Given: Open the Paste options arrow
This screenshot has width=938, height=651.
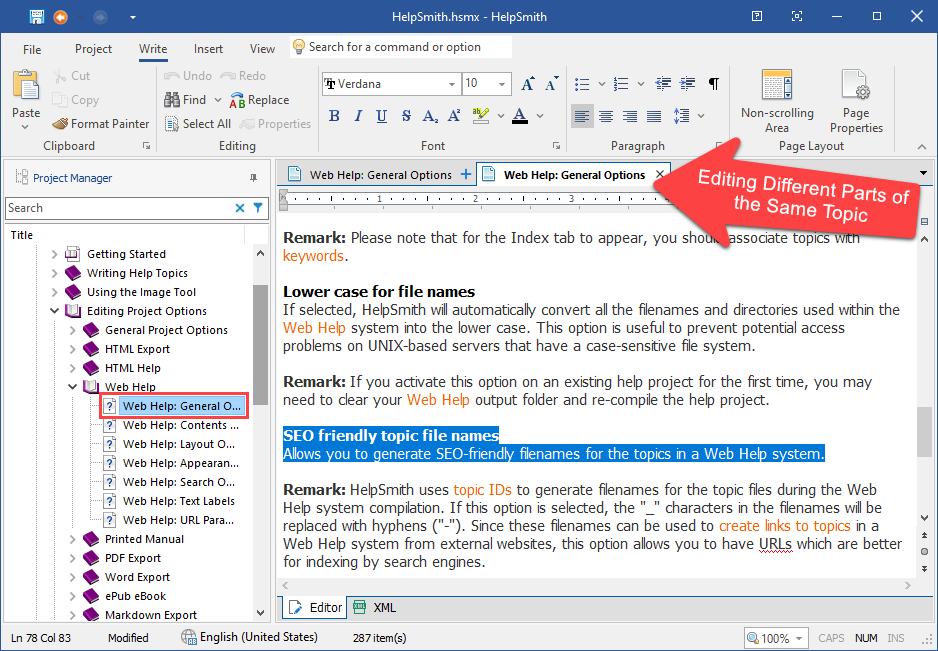Looking at the screenshot, I should coord(25,127).
